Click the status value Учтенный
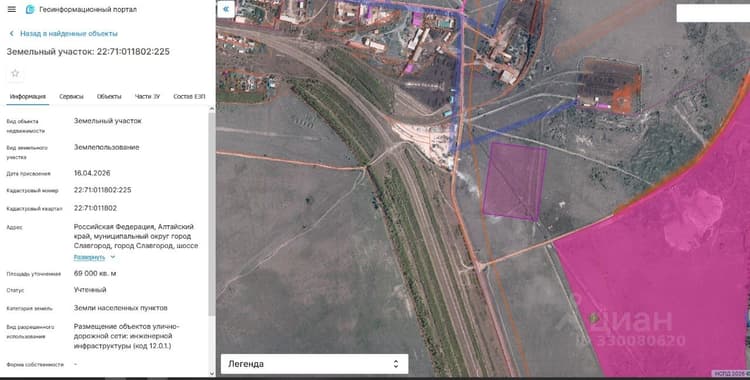750x380 pixels. point(90,290)
